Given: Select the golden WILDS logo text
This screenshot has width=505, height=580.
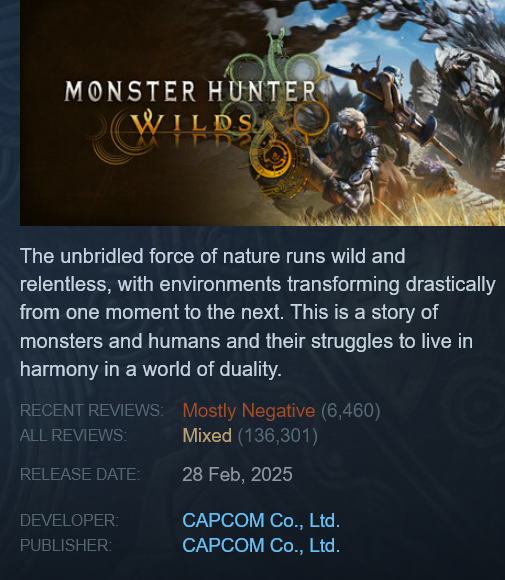Looking at the screenshot, I should click(x=191, y=123).
